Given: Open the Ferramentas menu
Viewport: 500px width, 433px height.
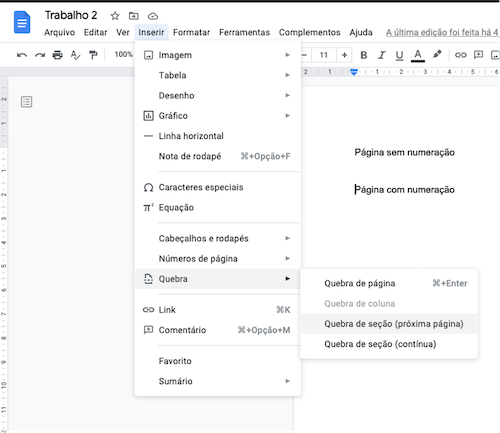Looking at the screenshot, I should [x=244, y=32].
